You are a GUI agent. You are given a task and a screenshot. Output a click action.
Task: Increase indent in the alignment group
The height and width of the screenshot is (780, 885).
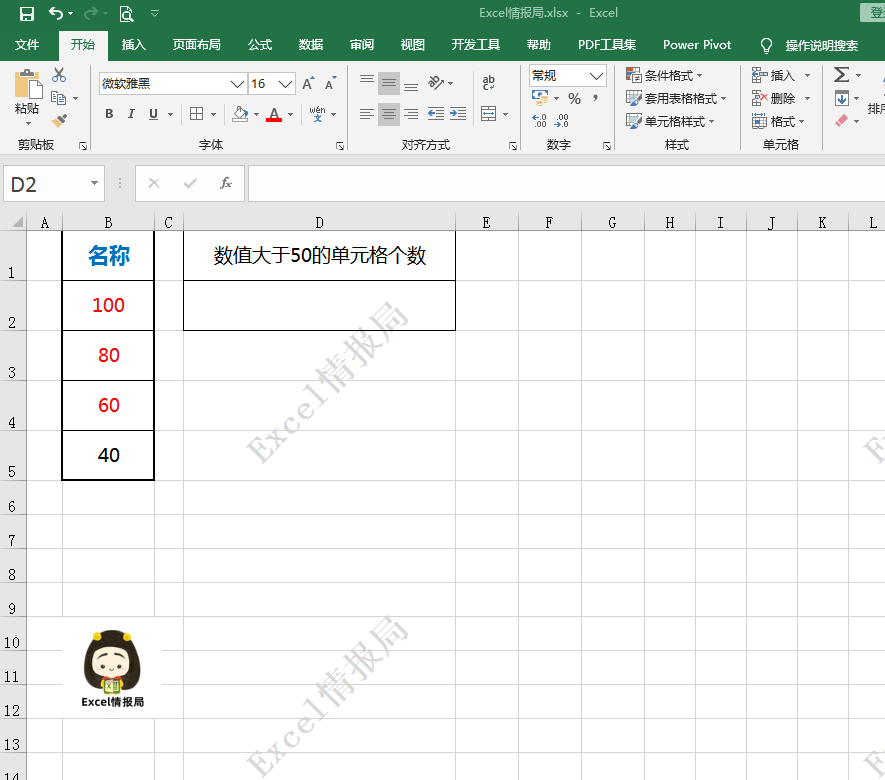(x=458, y=114)
